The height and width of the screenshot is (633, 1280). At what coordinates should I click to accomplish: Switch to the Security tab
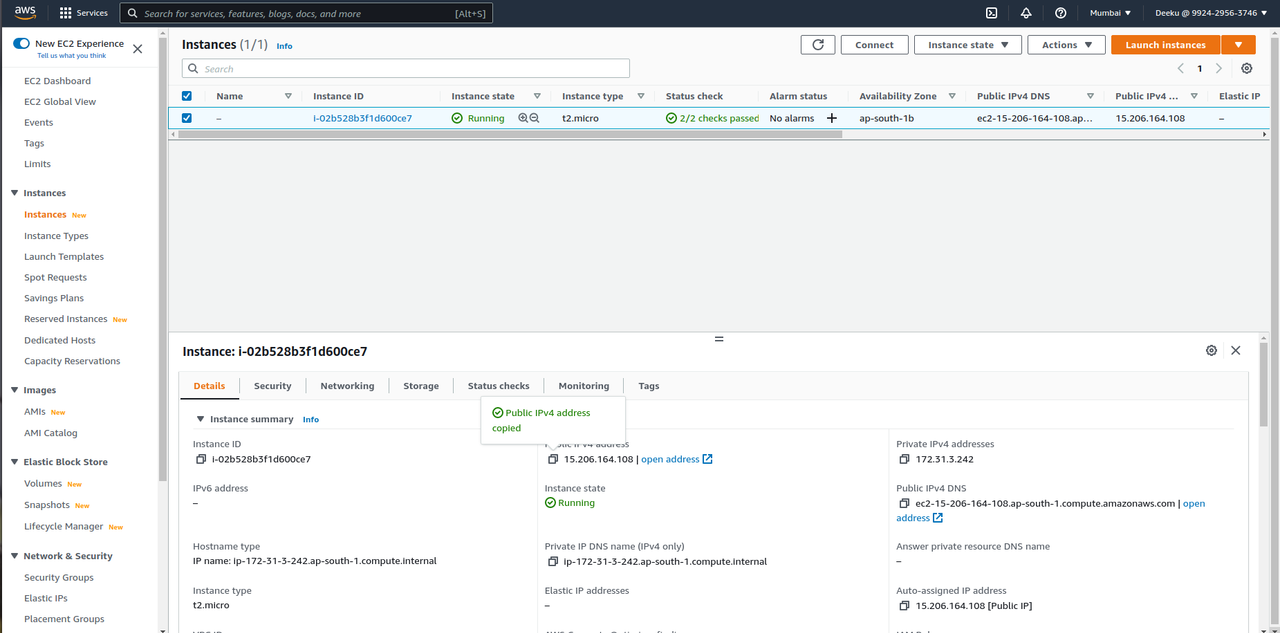(272, 386)
